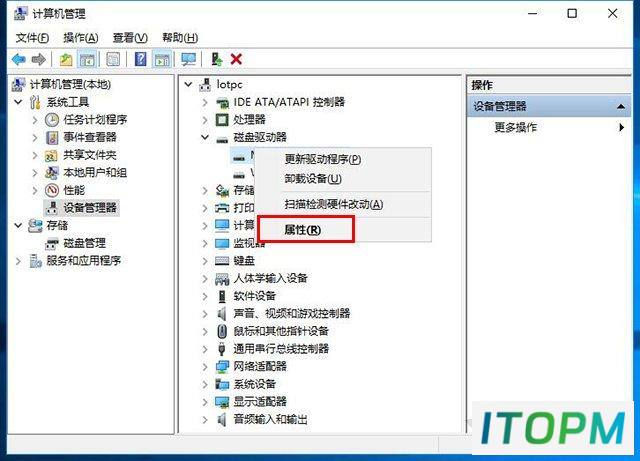Expand the 任务计划程序 node
This screenshot has width=640, height=461.
35,120
